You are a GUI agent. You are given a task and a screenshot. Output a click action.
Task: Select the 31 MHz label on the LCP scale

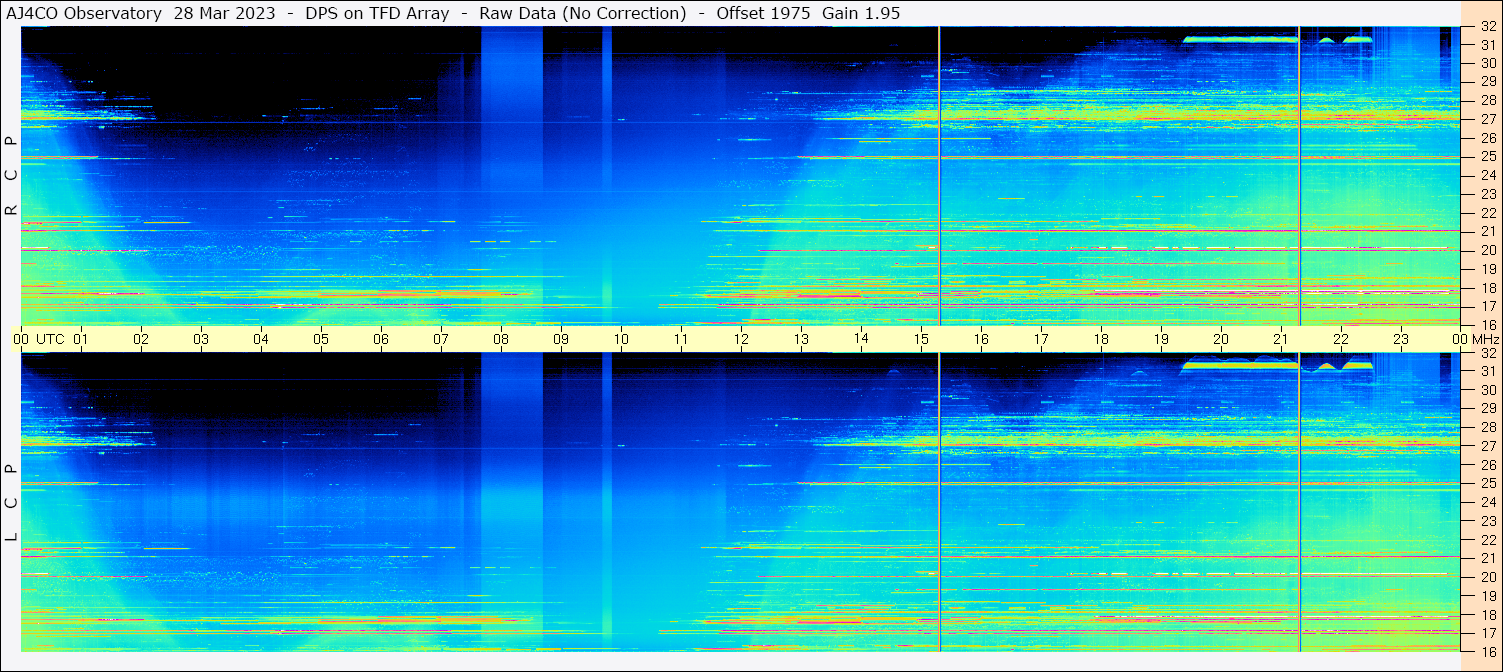point(1488,372)
